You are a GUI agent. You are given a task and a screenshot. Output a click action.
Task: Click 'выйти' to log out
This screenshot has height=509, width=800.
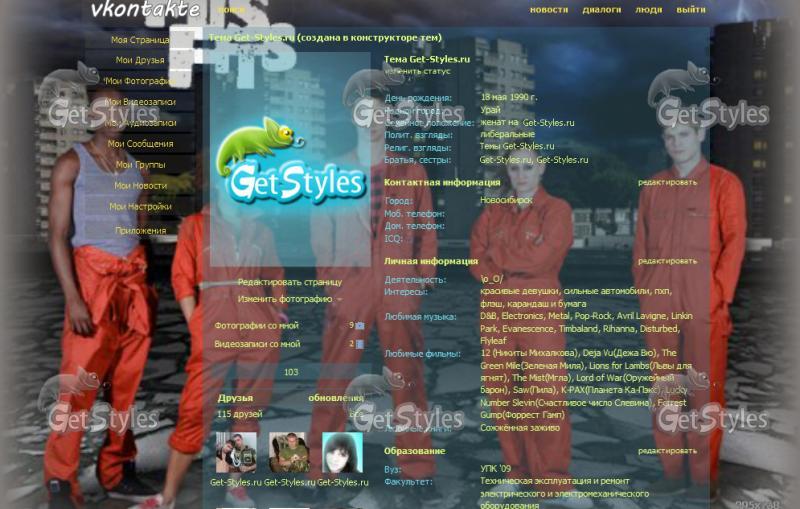(x=691, y=10)
